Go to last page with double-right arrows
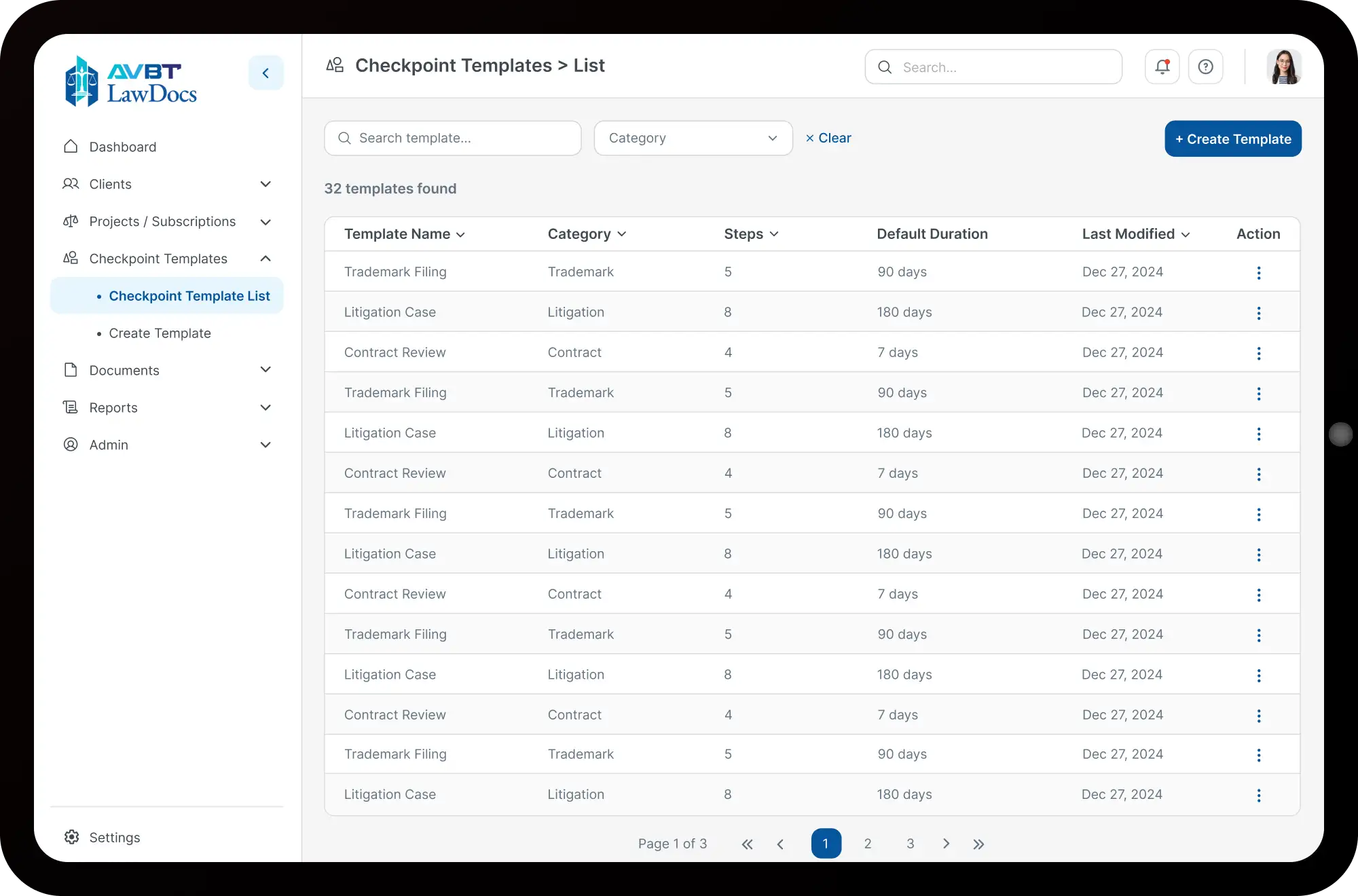 tap(978, 844)
